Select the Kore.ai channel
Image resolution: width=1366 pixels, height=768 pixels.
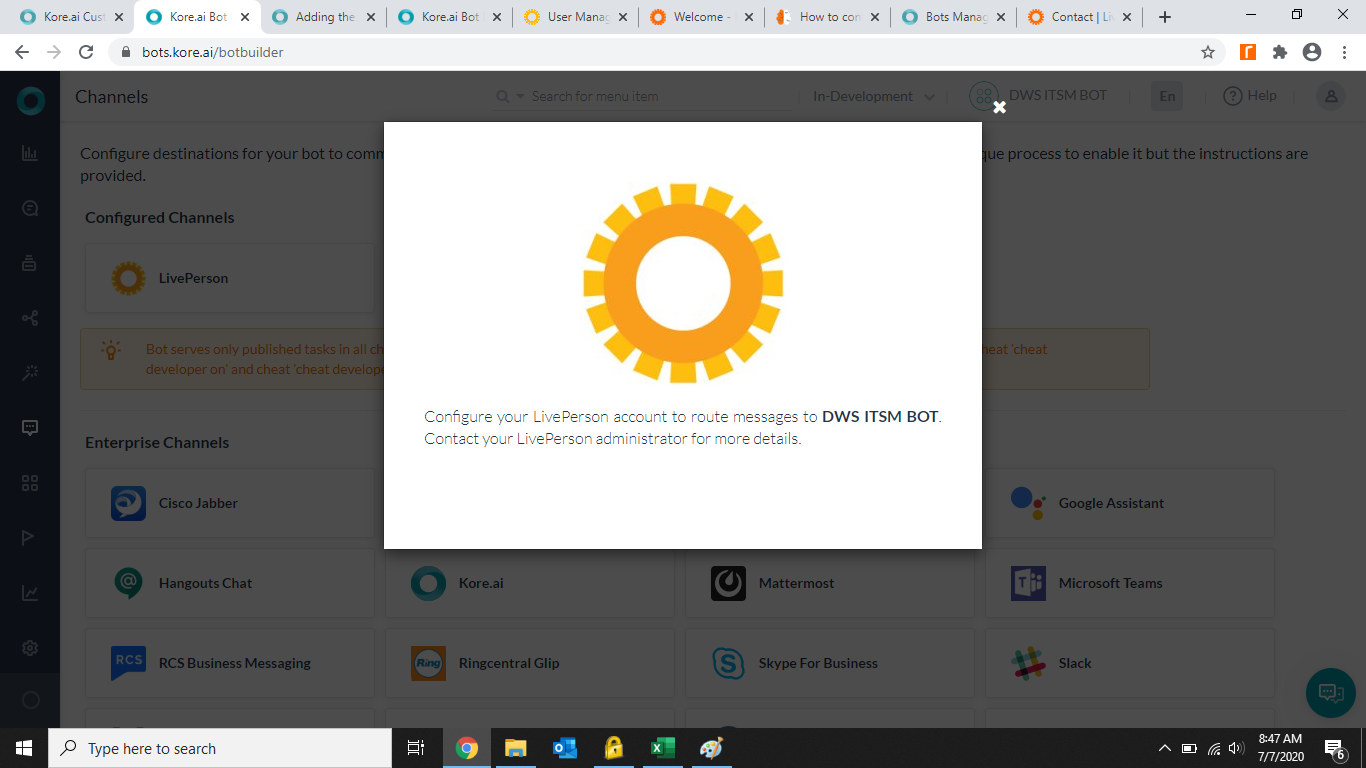point(530,583)
